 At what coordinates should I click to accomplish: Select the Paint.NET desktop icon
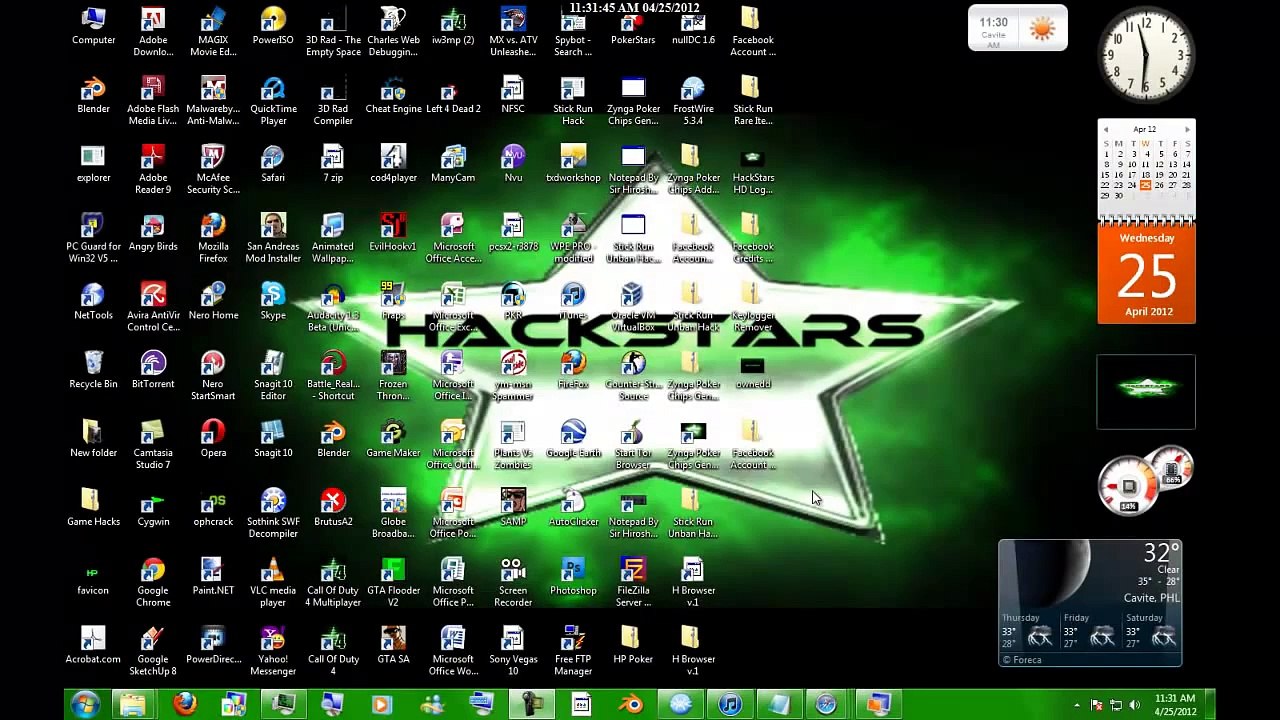(x=213, y=578)
